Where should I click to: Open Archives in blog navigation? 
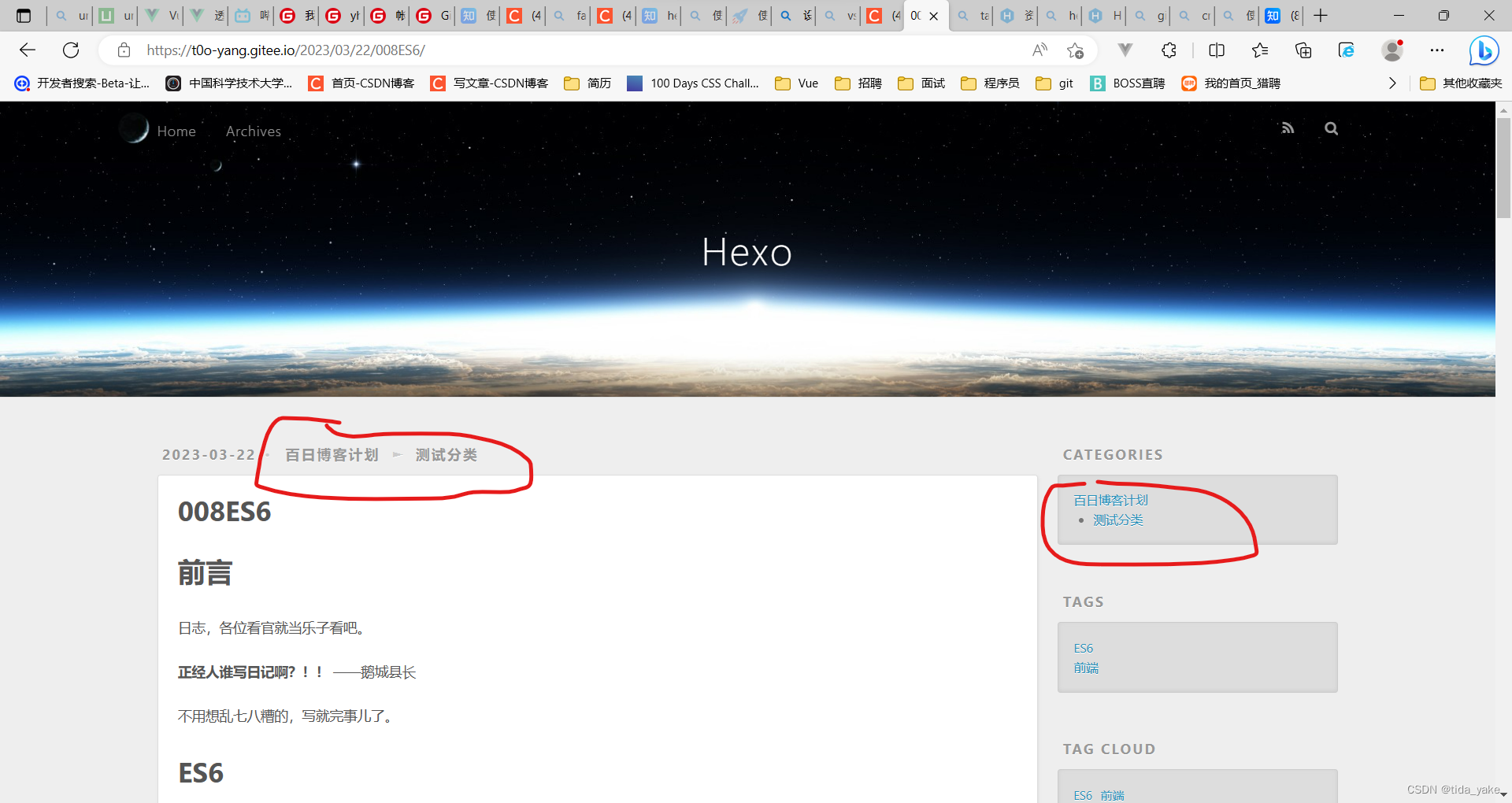[x=254, y=131]
